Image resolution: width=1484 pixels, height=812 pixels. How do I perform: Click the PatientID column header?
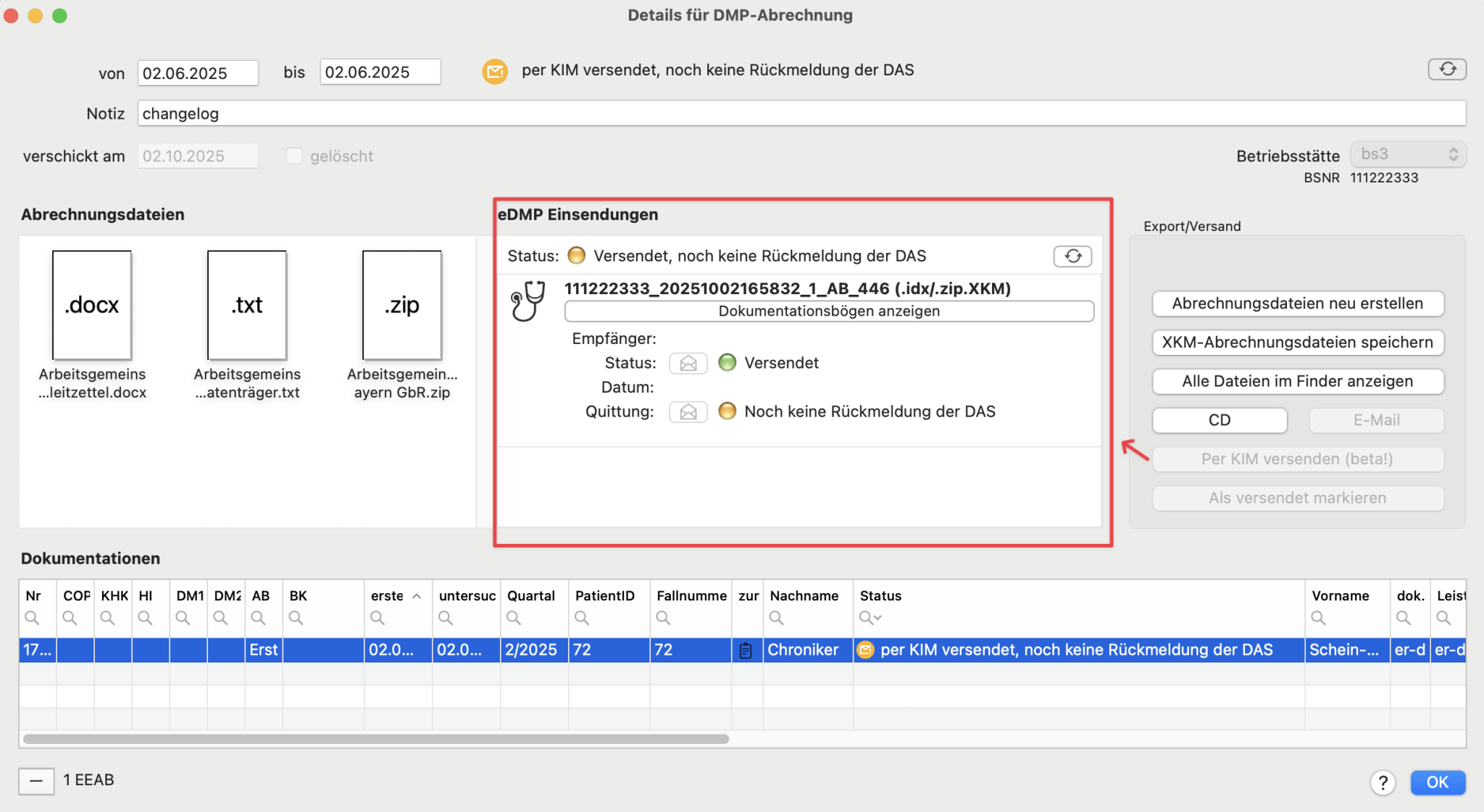click(604, 596)
